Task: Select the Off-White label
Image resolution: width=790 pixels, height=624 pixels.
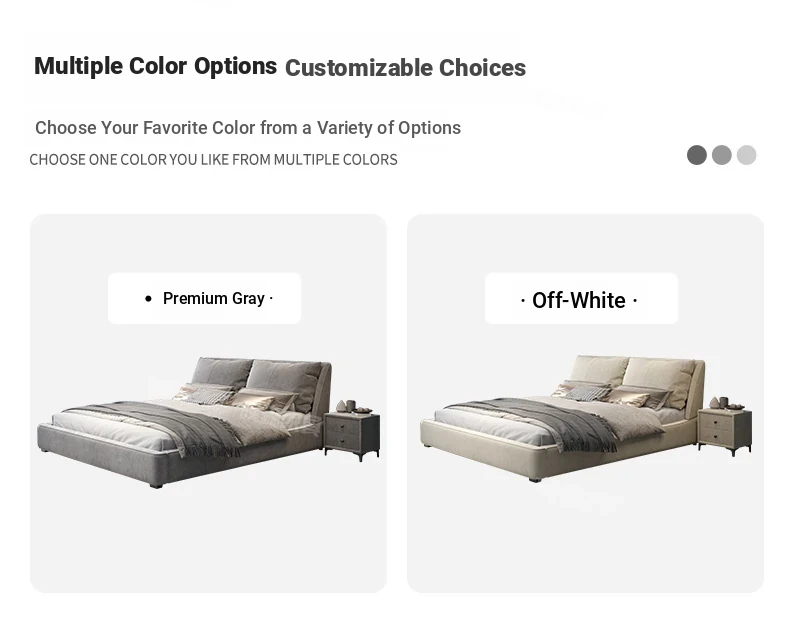Action: coord(581,298)
